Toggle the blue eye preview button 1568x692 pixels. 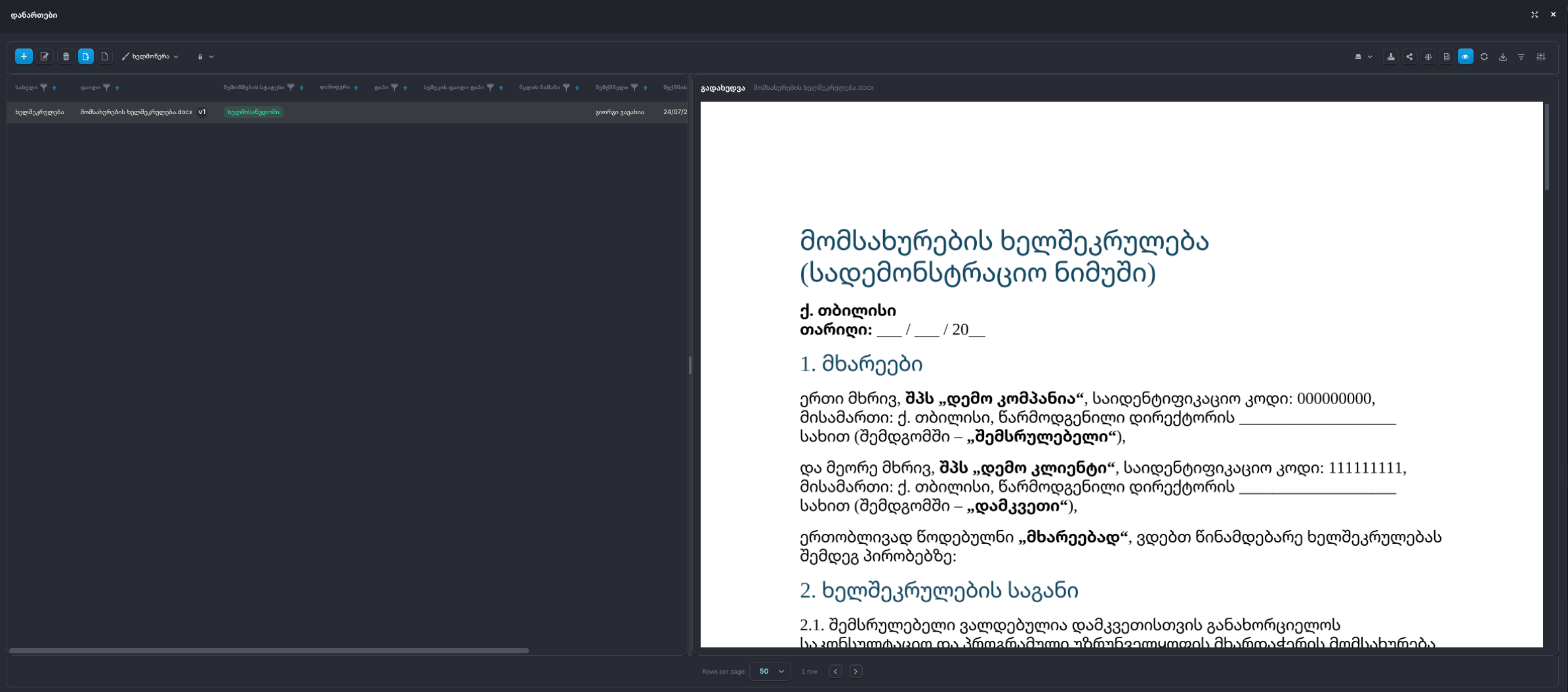coord(1465,56)
